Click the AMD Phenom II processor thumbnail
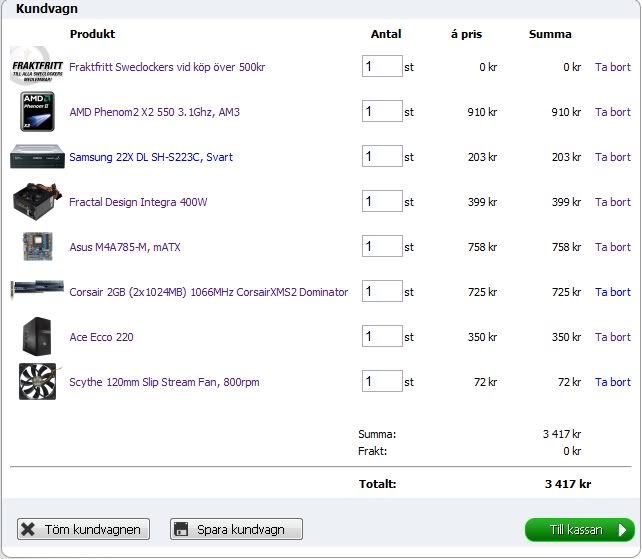The image size is (642, 559). coord(37,111)
